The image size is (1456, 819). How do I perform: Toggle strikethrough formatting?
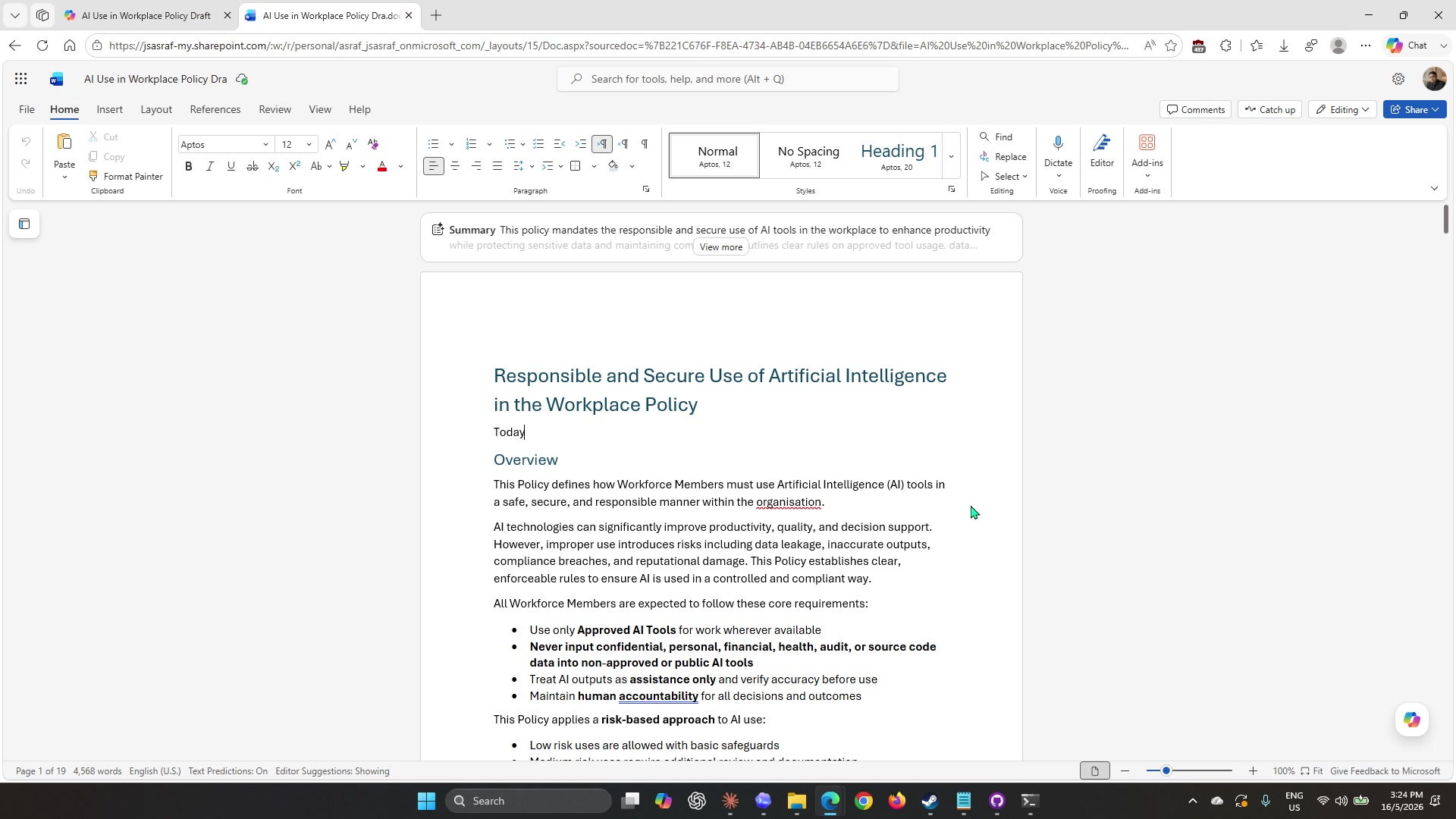coord(253,166)
